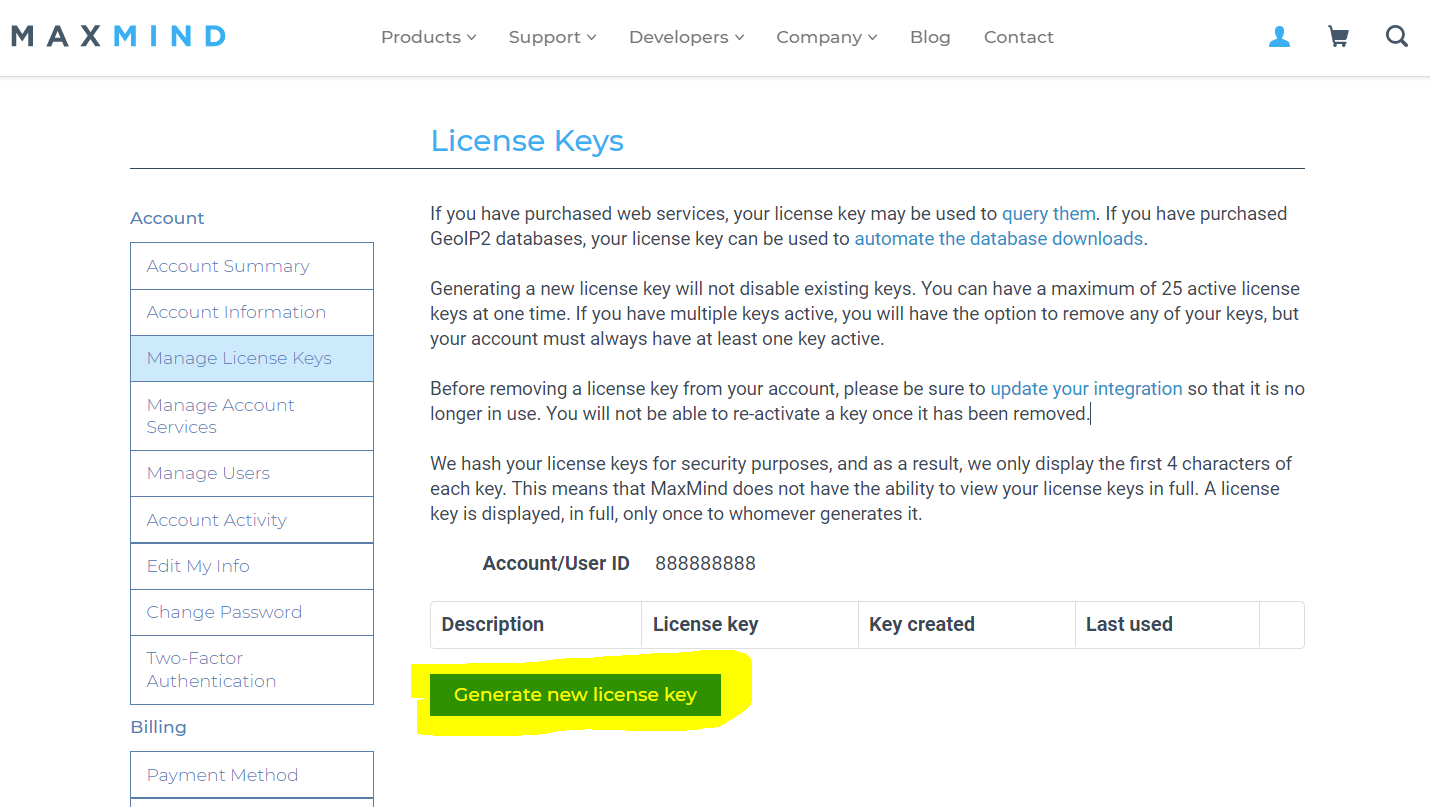1430x807 pixels.
Task: Open Change Password in sidebar
Action: pos(252,612)
